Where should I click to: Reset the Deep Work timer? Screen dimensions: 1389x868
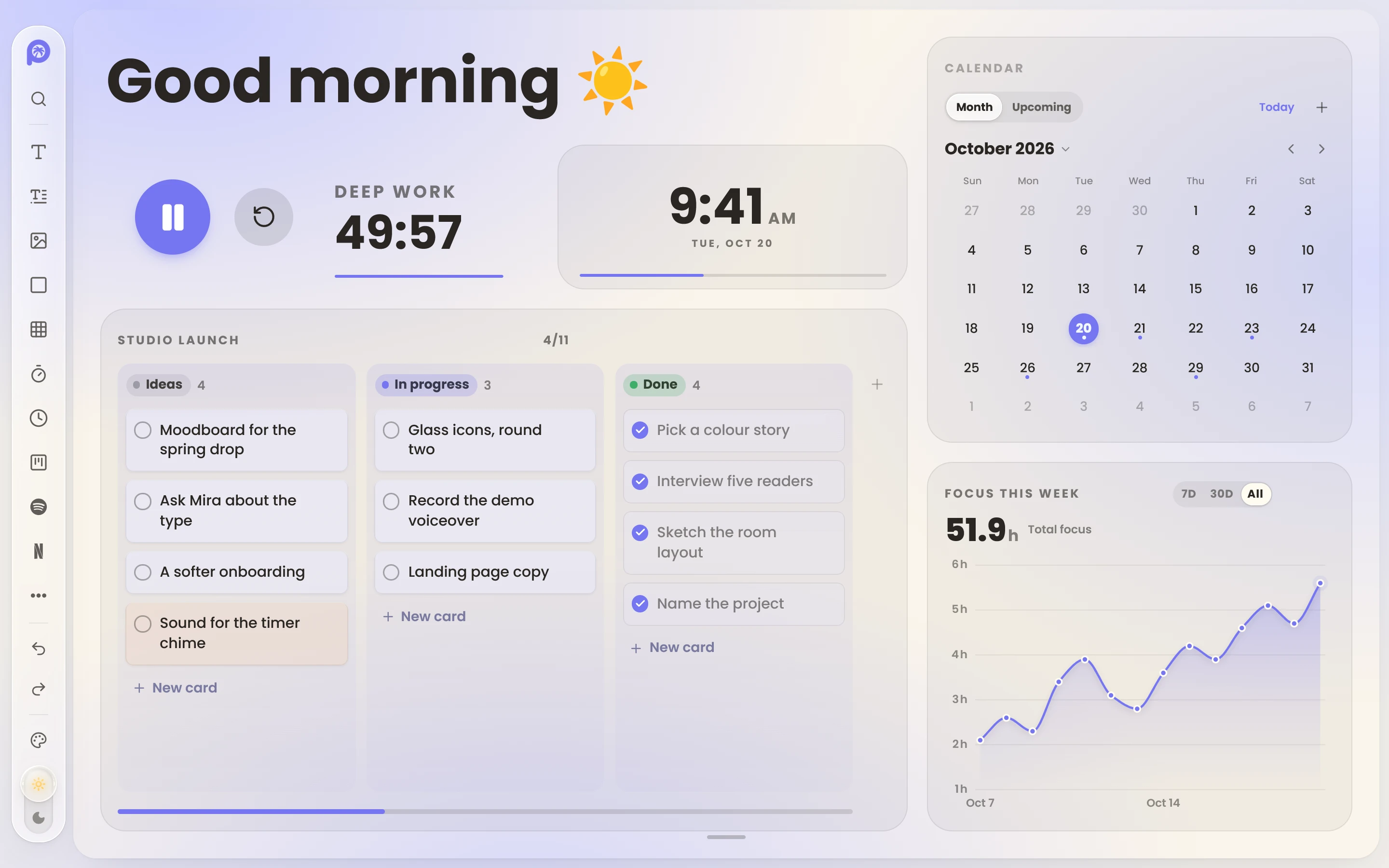click(263, 217)
